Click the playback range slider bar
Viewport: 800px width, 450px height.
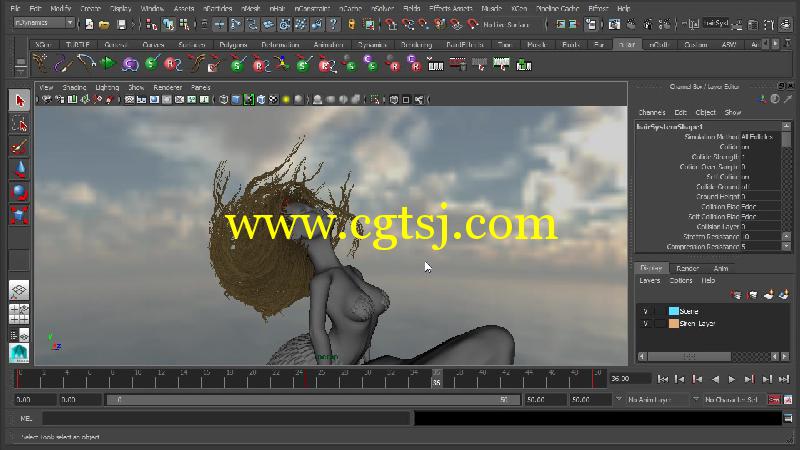313,399
